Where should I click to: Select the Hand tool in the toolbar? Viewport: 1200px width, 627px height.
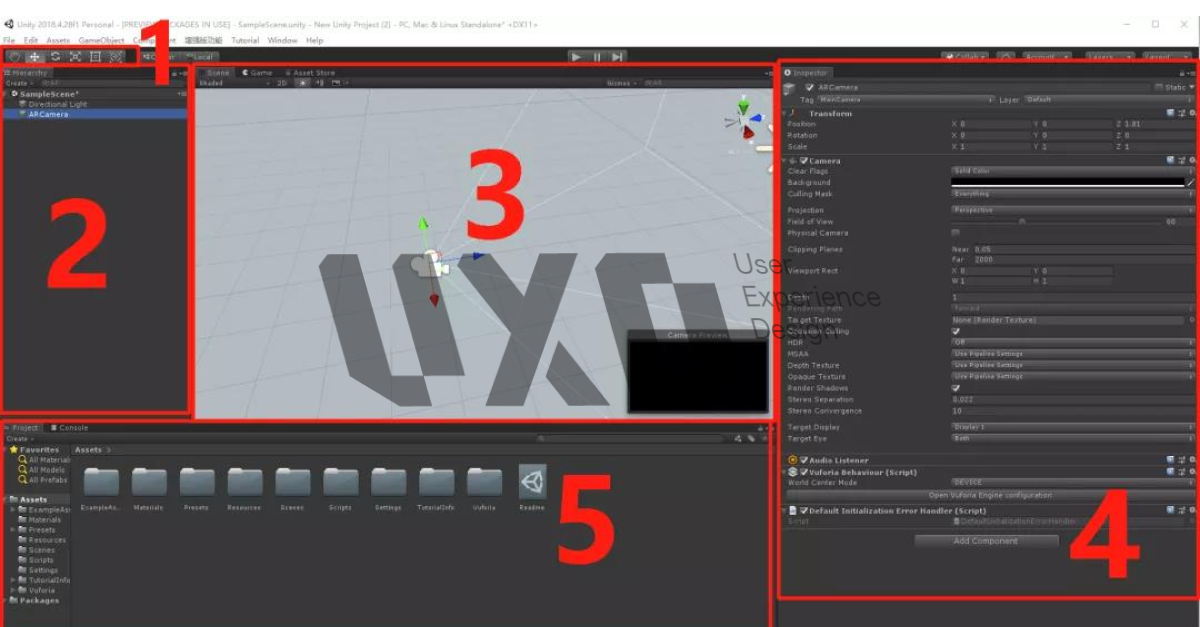[15, 57]
